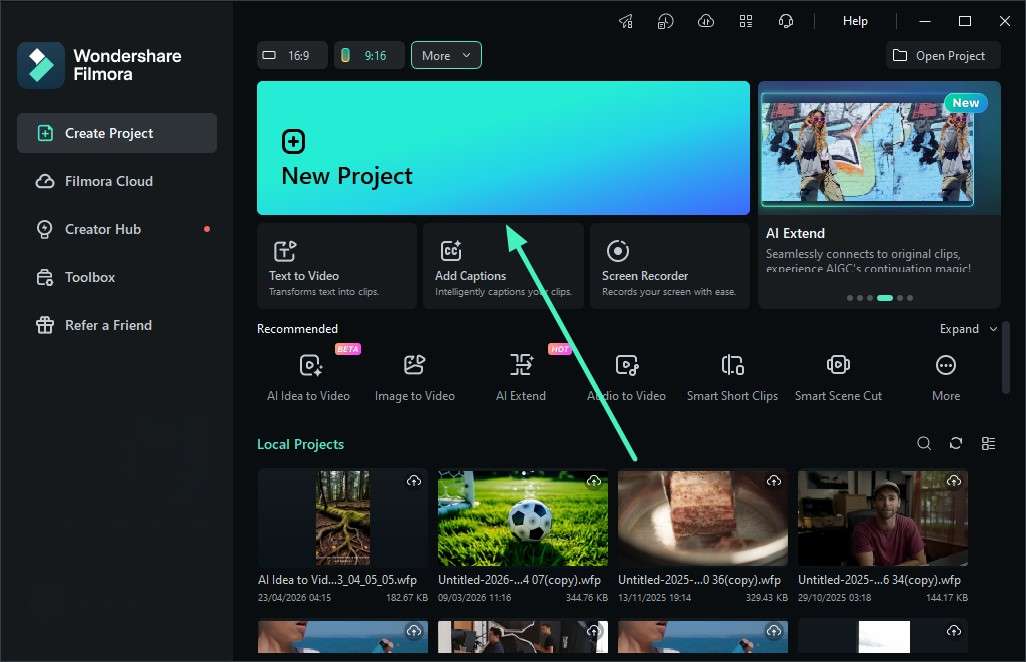Open Smart Short Clips tool
Screen dimensions: 1026x662
coord(733,377)
